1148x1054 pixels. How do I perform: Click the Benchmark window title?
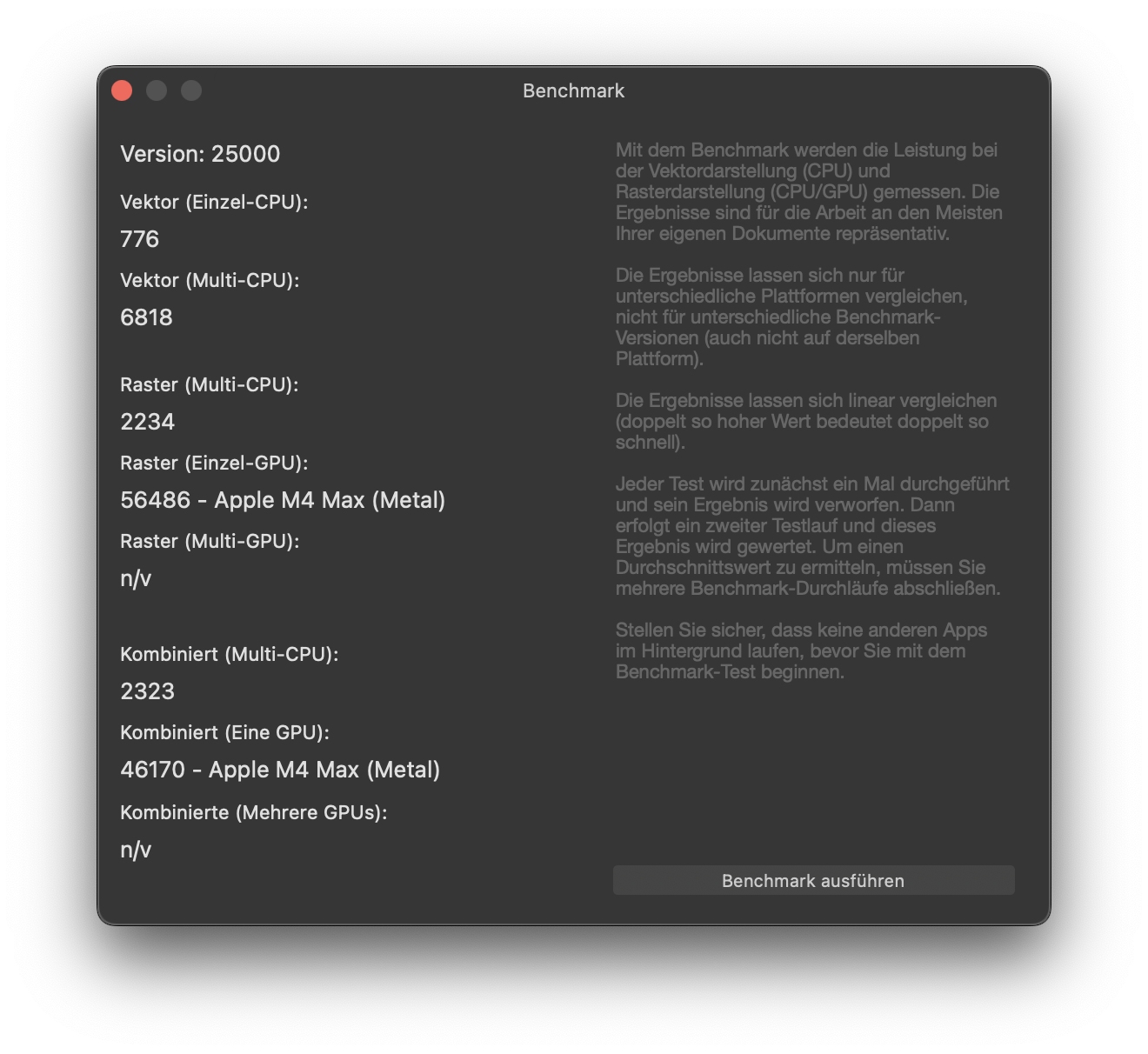573,90
